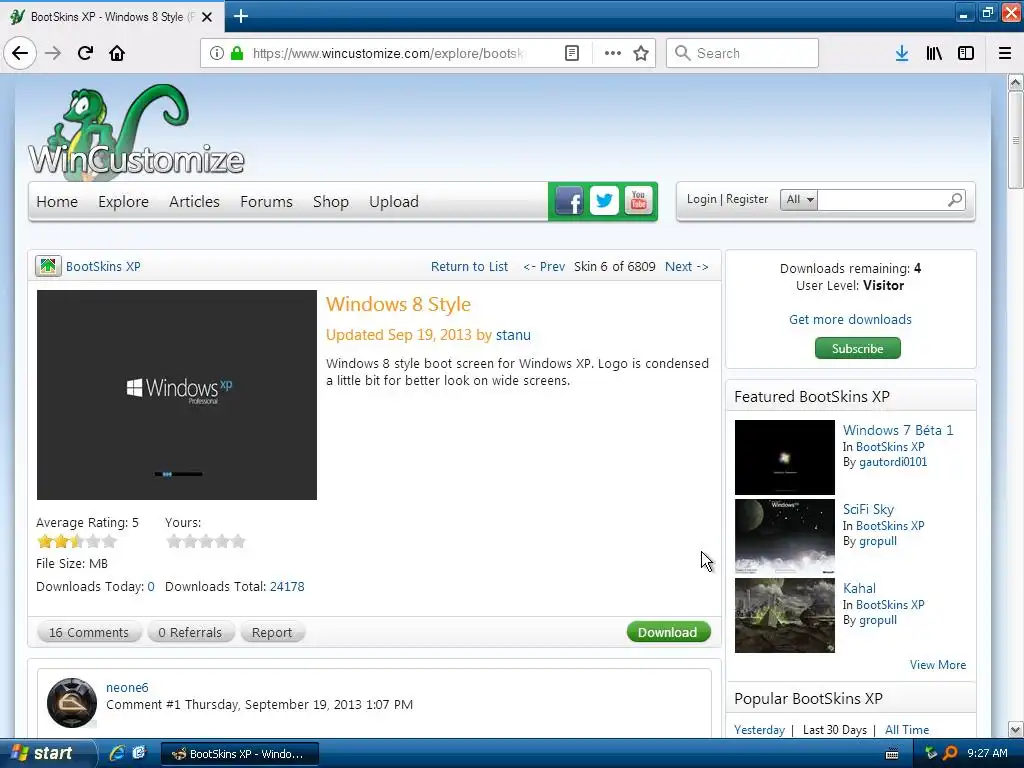Toggle reader view icon in address bar
The image size is (1024, 768).
571,53
